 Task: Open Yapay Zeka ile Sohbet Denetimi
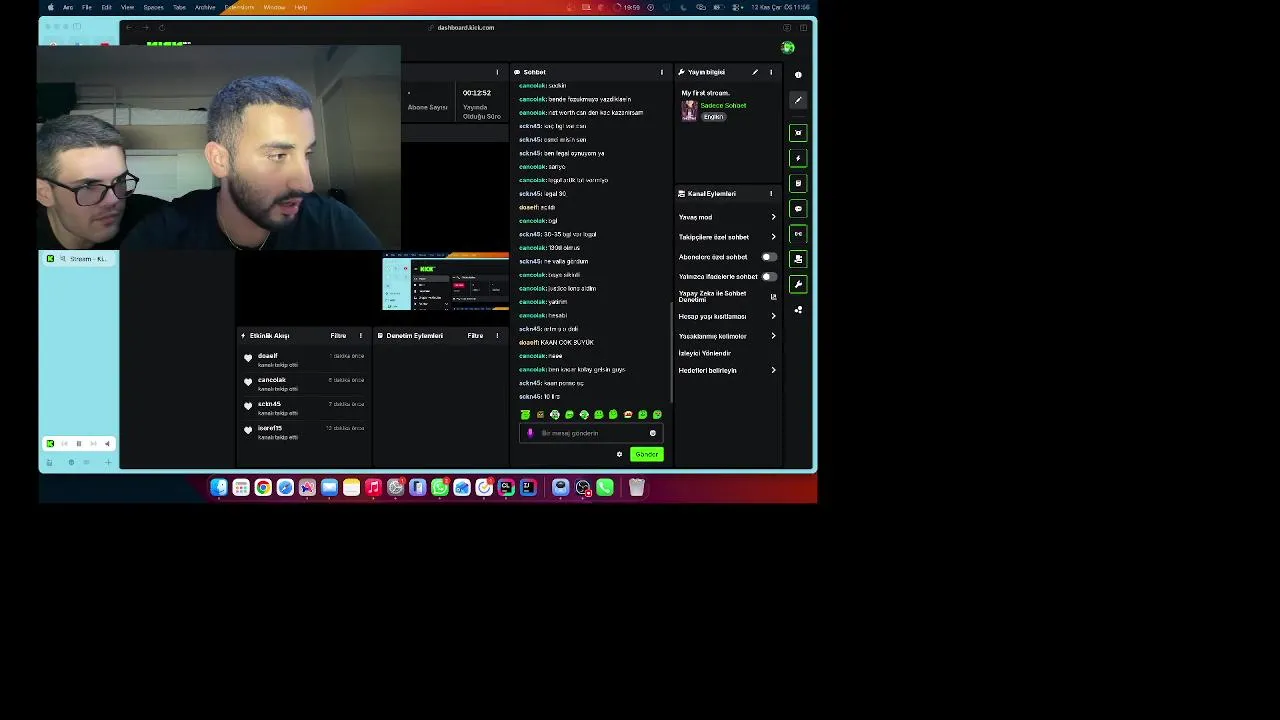click(x=726, y=296)
